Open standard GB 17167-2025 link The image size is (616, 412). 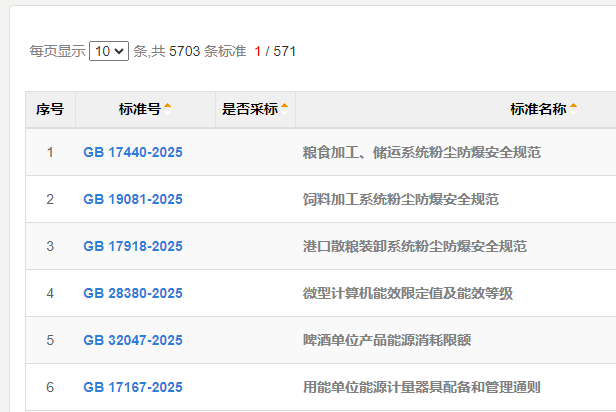(x=133, y=387)
